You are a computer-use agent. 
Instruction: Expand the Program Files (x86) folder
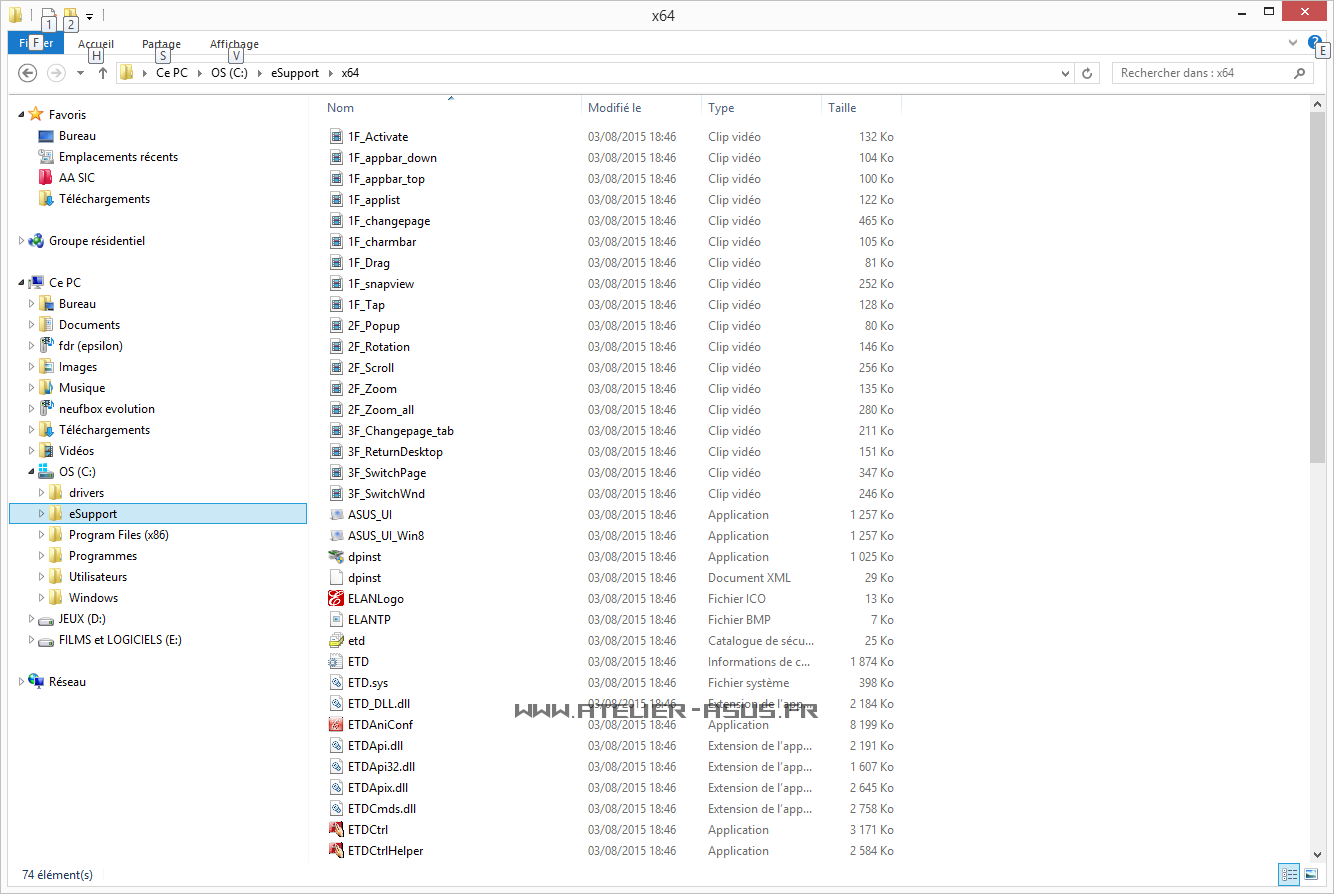tap(42, 535)
